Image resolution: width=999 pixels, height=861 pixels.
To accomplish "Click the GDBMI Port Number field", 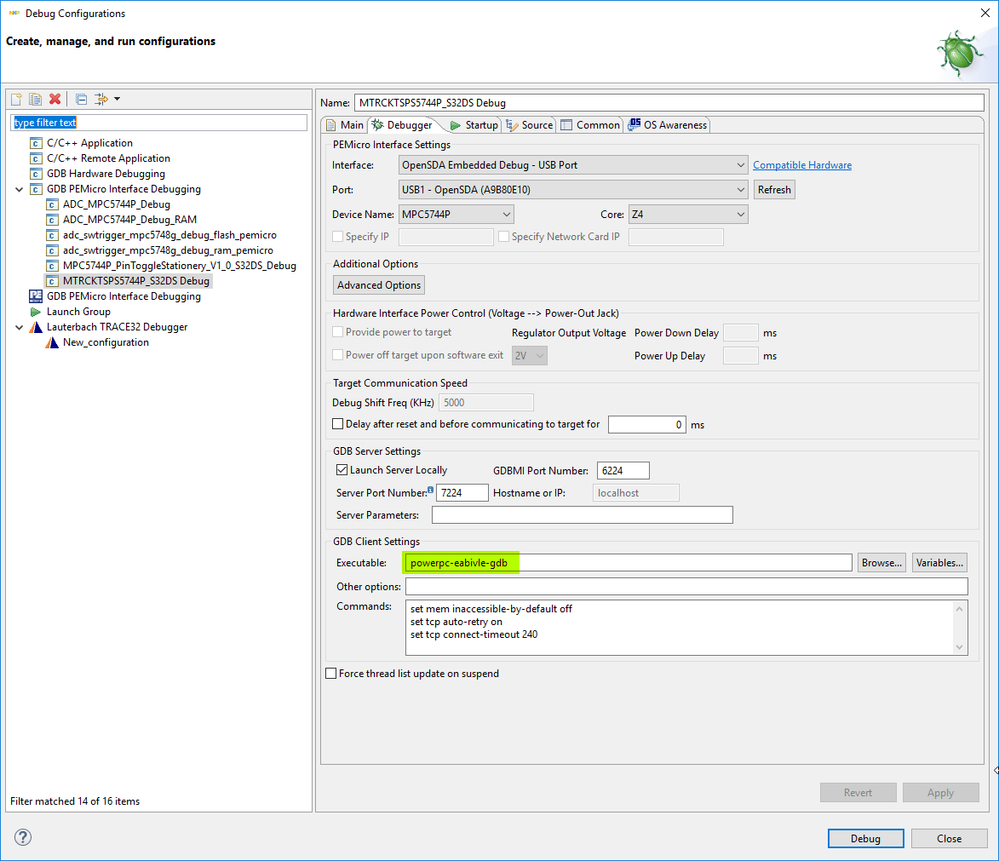I will click(623, 470).
